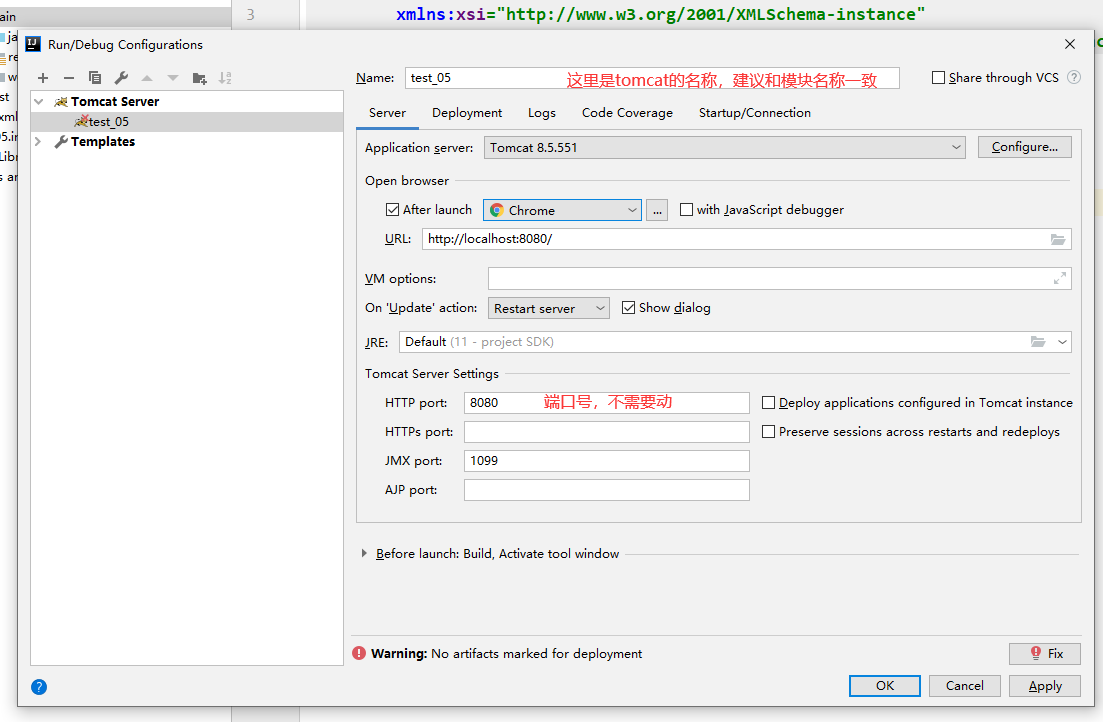The height and width of the screenshot is (722, 1103).
Task: Create new folder in configurations toolbar
Action: tap(199, 78)
